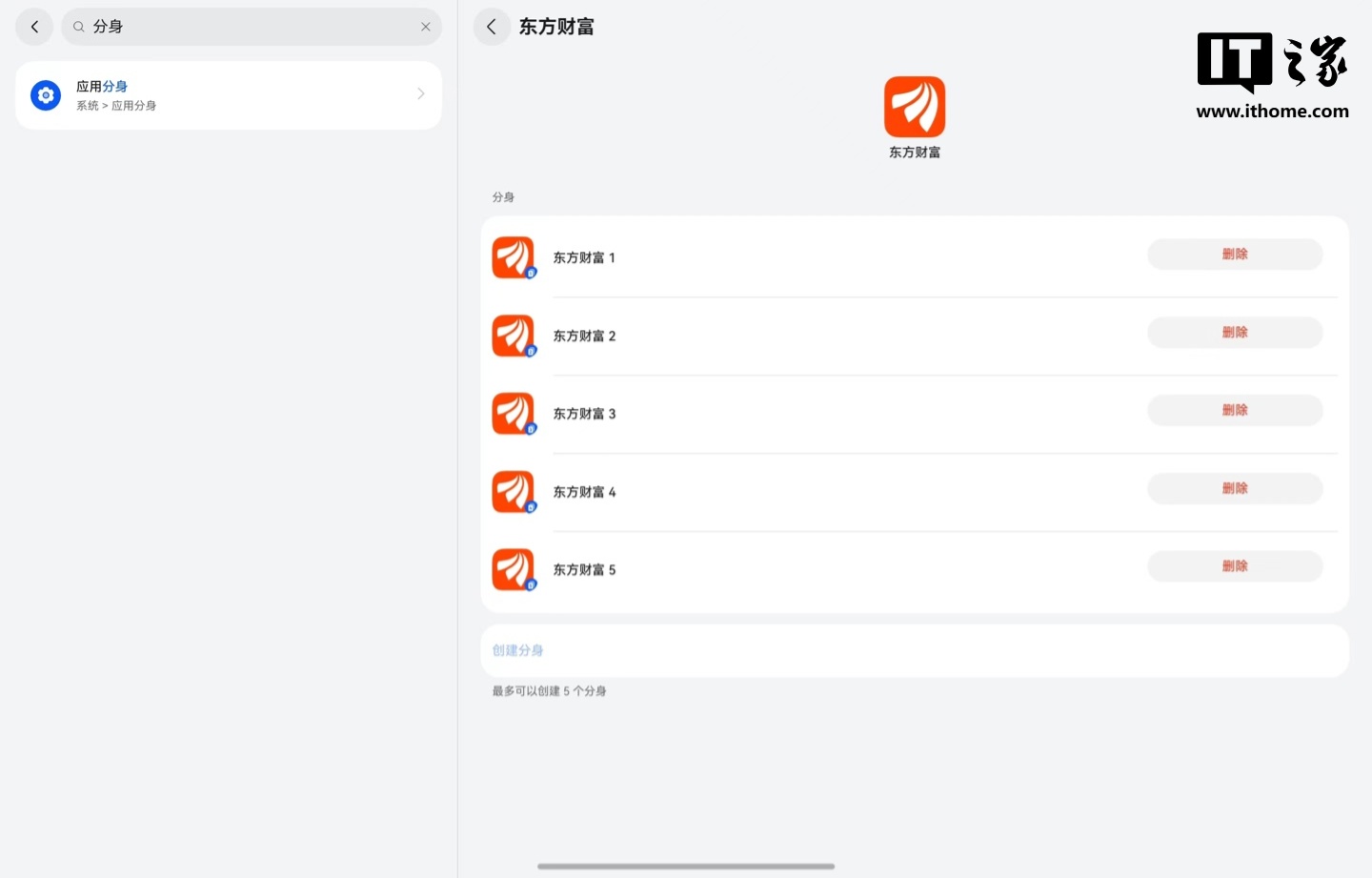Delete clone 东方财富 1
Viewport: 1372px width, 878px height.
click(1234, 255)
